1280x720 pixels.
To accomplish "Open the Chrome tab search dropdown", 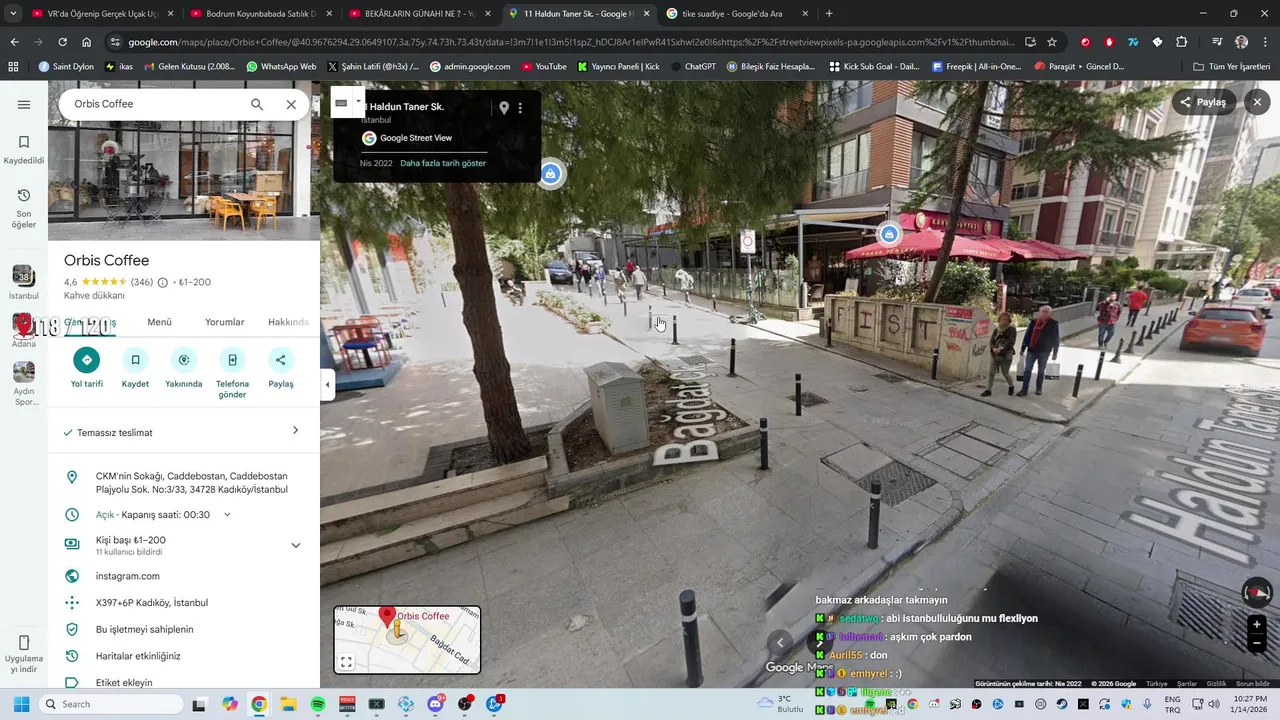I will coord(13,13).
